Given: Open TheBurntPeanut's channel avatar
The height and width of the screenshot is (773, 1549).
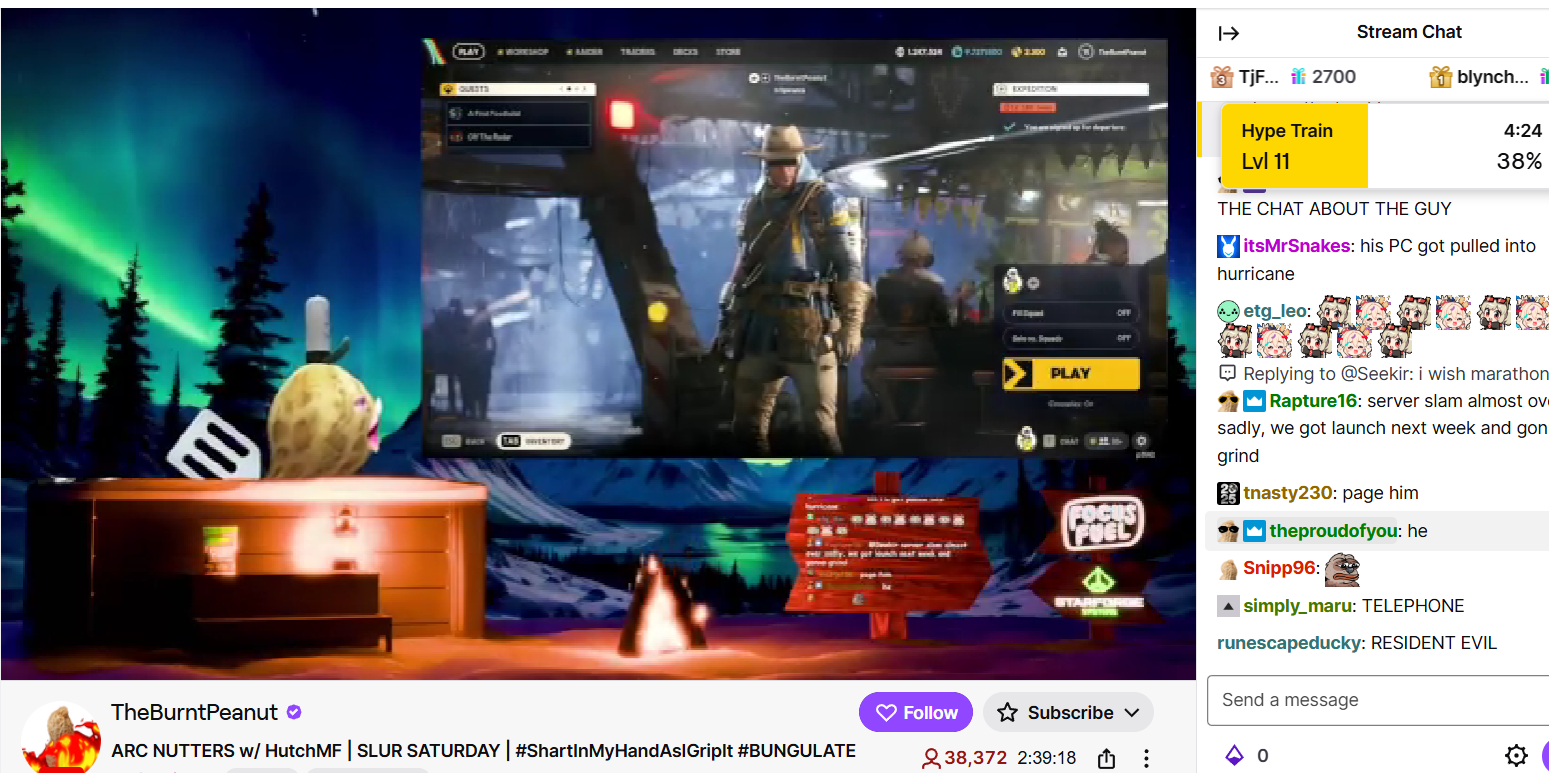Looking at the screenshot, I should pos(61,738).
